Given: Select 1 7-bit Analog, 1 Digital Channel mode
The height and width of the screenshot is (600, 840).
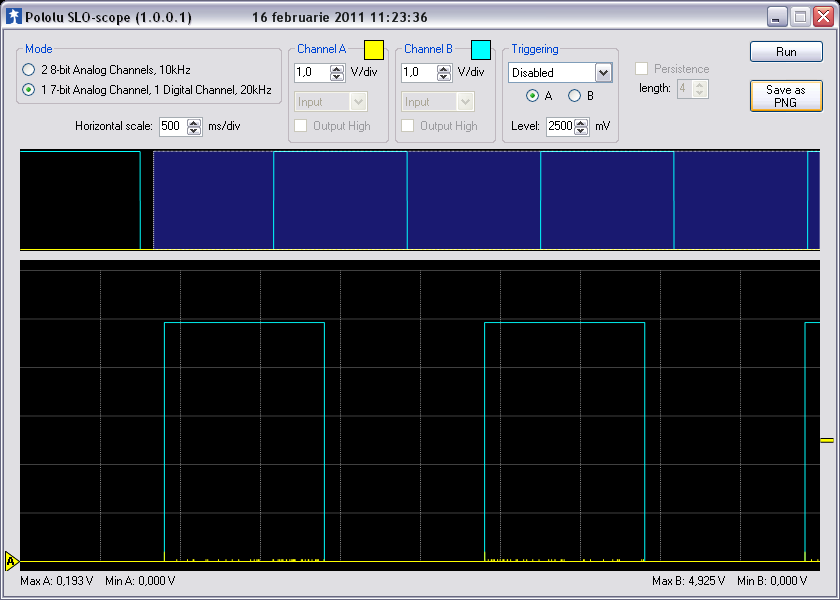Looking at the screenshot, I should click(147, 90).
